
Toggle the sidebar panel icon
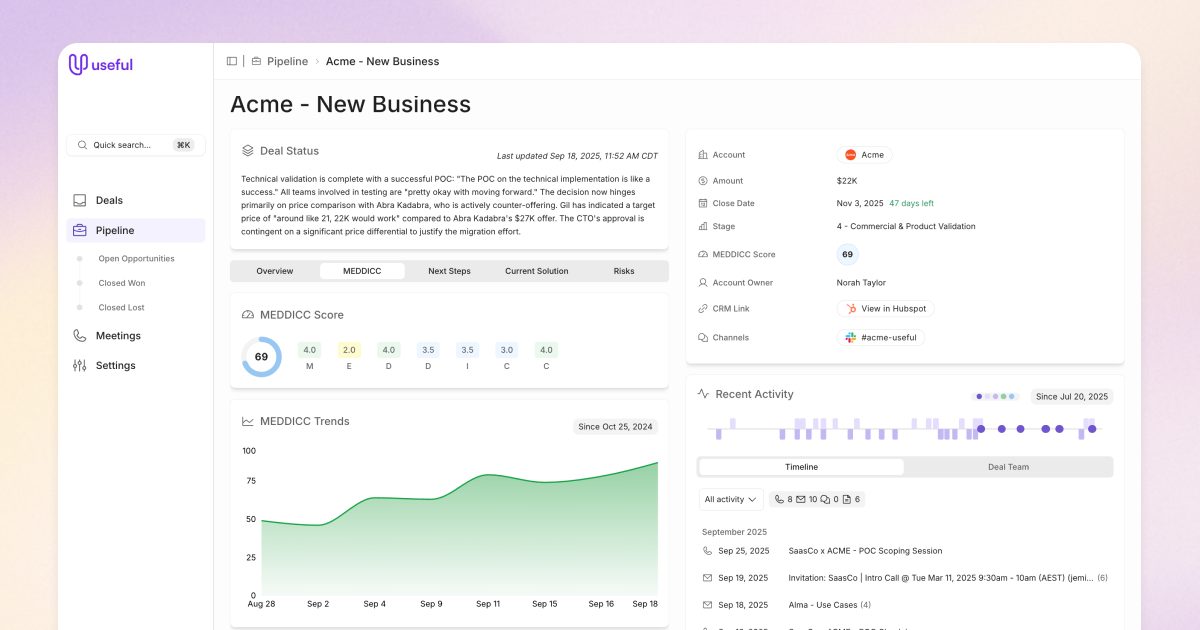pyautogui.click(x=232, y=61)
